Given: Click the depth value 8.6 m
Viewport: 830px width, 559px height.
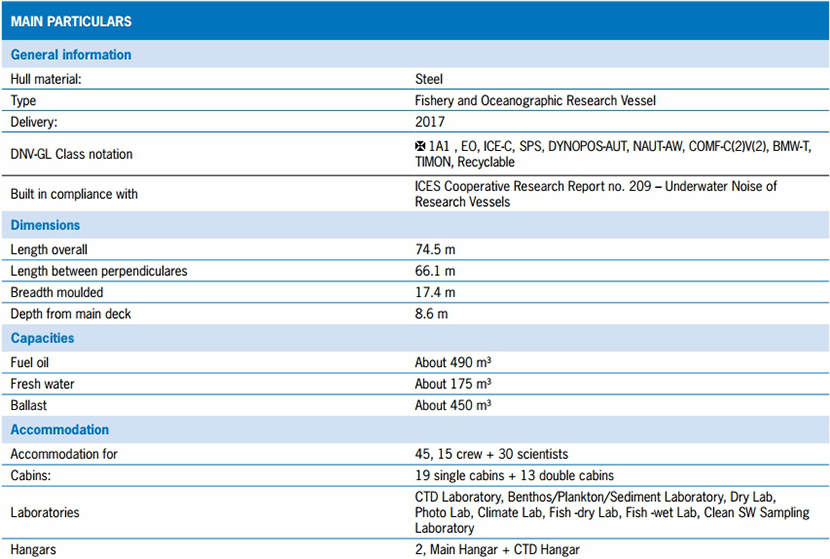Looking at the screenshot, I should [x=432, y=314].
